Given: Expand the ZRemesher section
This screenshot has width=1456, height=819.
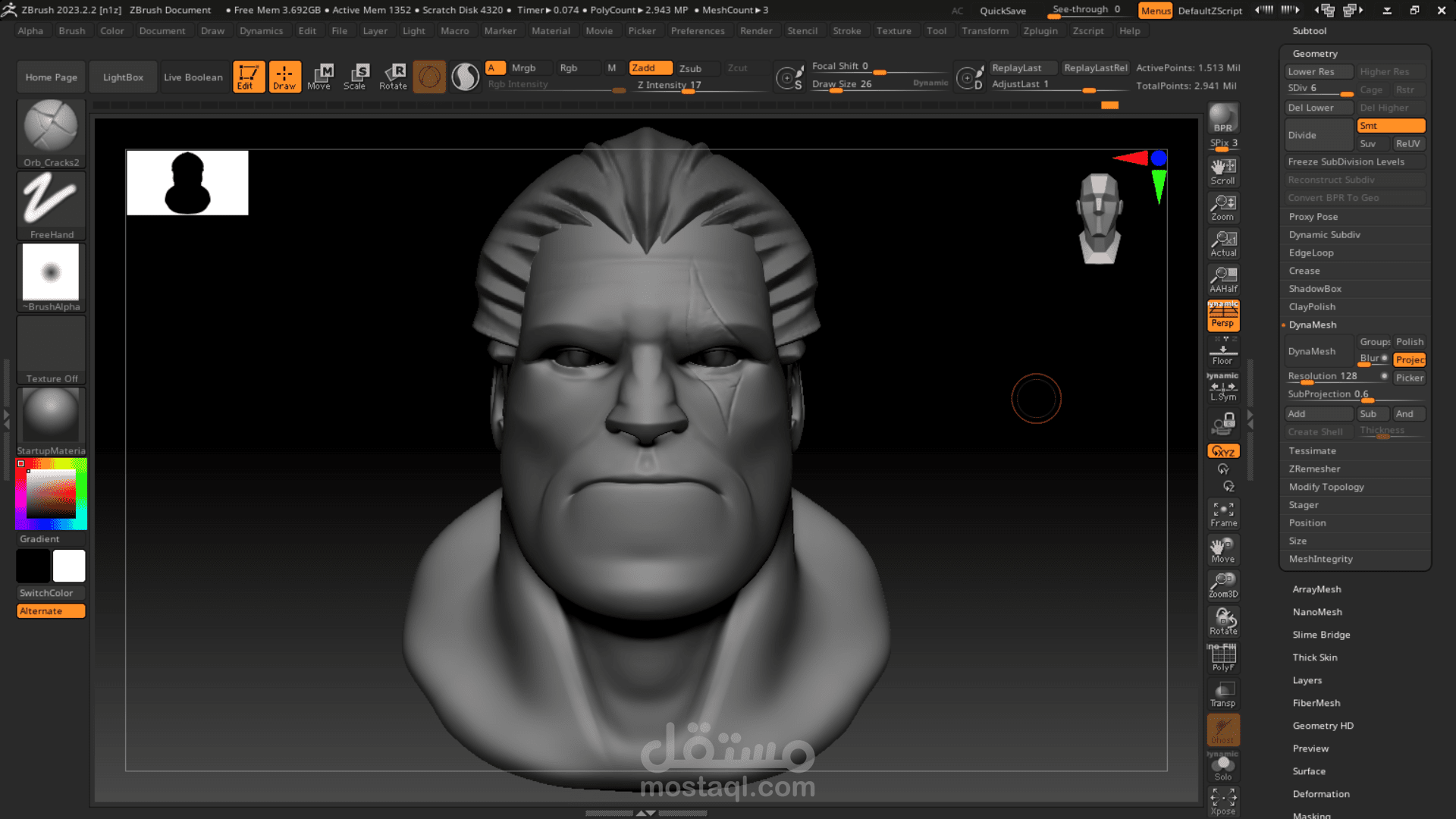Looking at the screenshot, I should point(1314,469).
